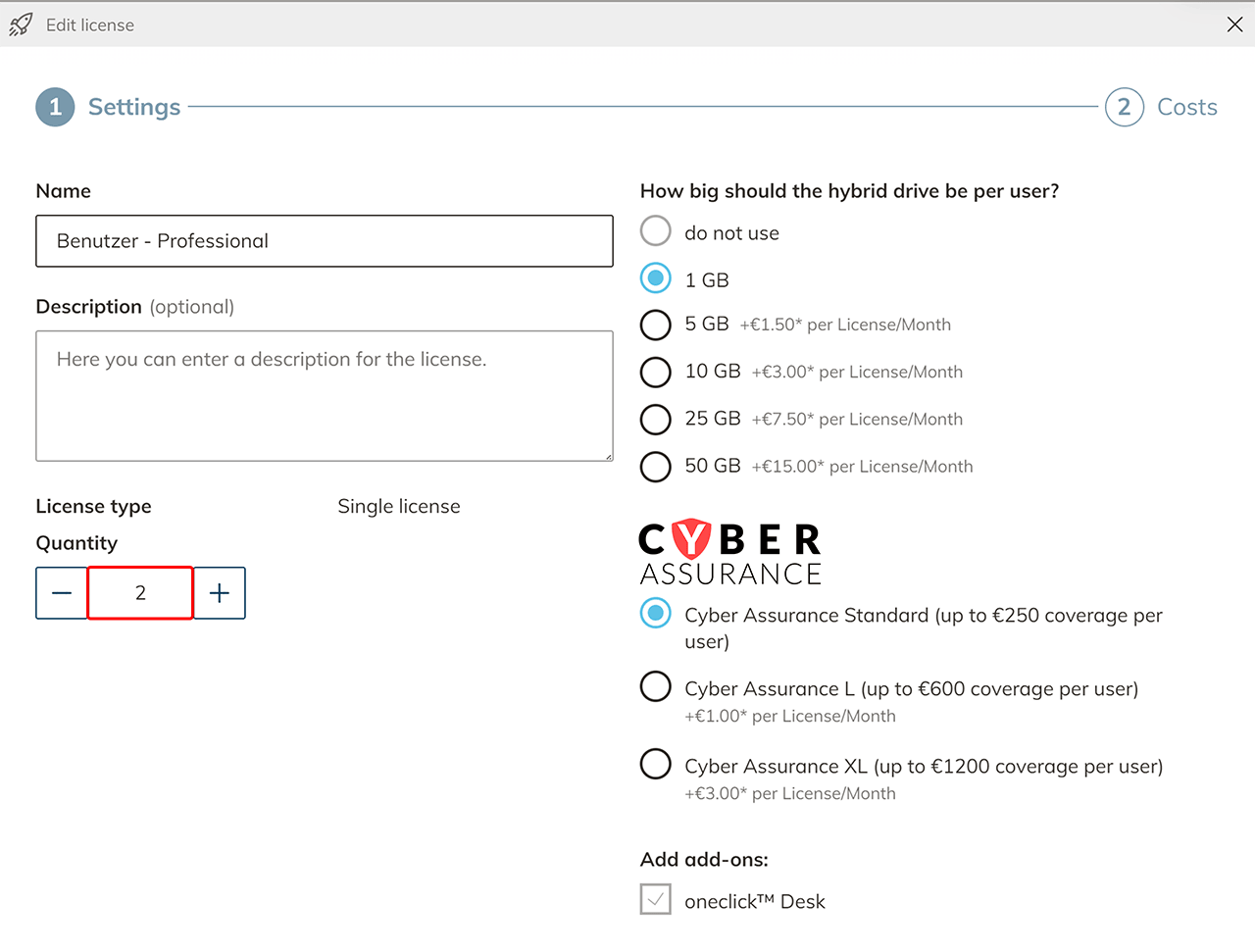Go to step 2 Costs

pyautogui.click(x=1125, y=107)
